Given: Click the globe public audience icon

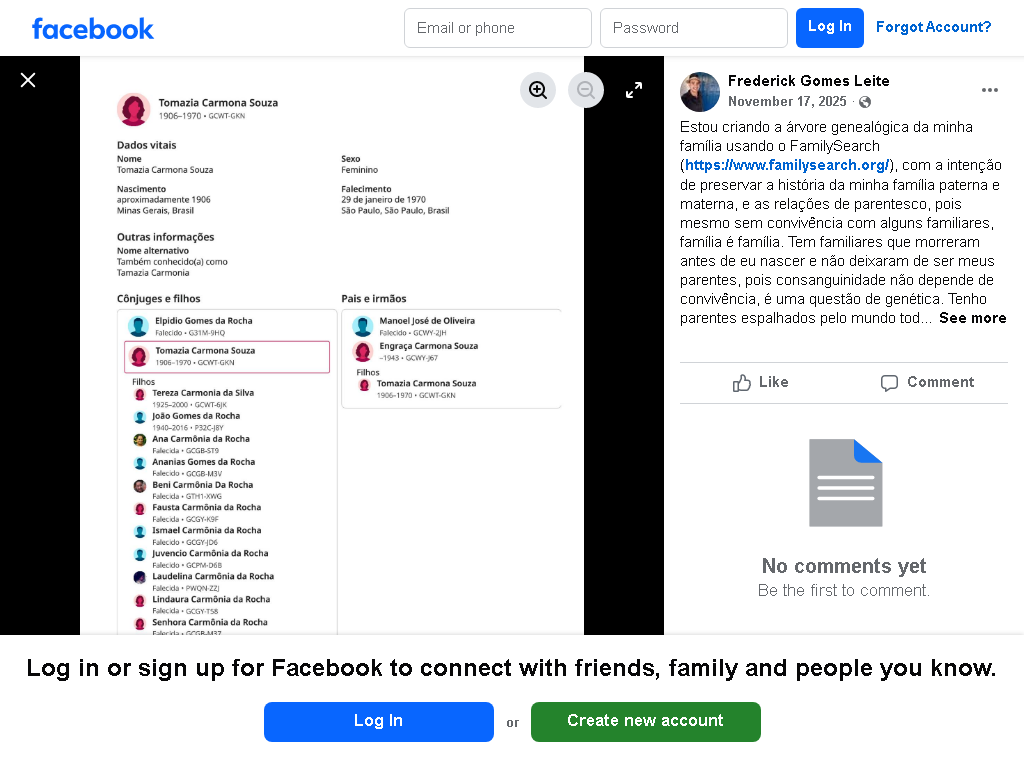Looking at the screenshot, I should (x=865, y=102).
